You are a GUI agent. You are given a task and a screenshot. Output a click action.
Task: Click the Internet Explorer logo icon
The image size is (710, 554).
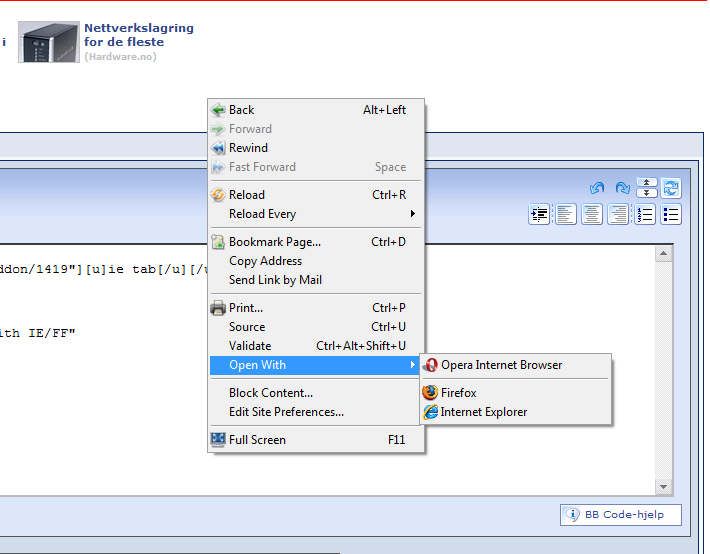[x=431, y=412]
